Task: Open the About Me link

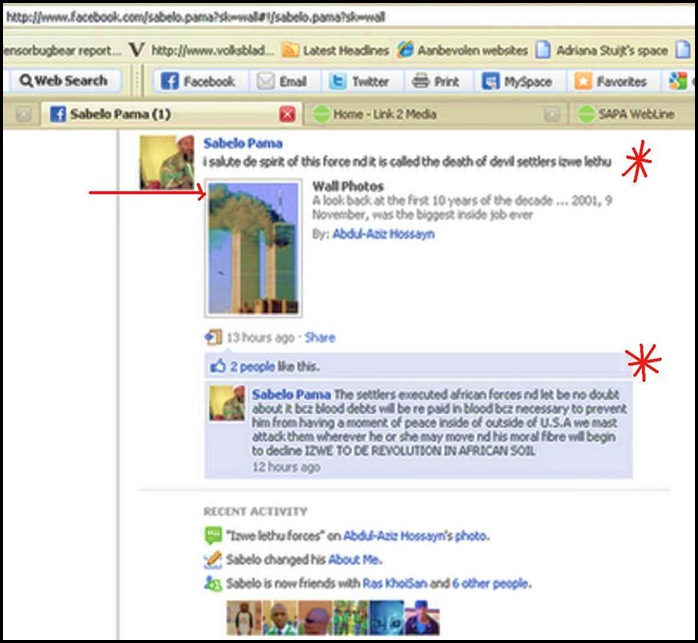Action: [x=354, y=560]
